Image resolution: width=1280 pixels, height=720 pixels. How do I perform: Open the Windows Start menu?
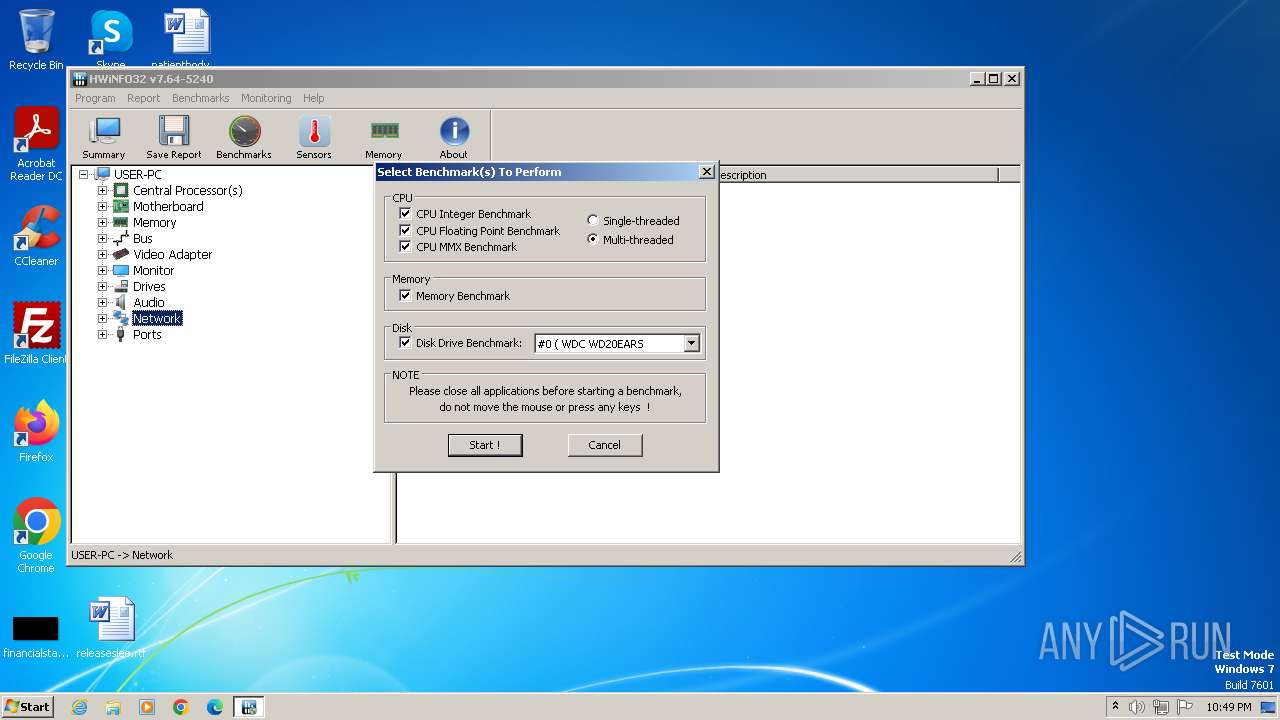[x=28, y=707]
